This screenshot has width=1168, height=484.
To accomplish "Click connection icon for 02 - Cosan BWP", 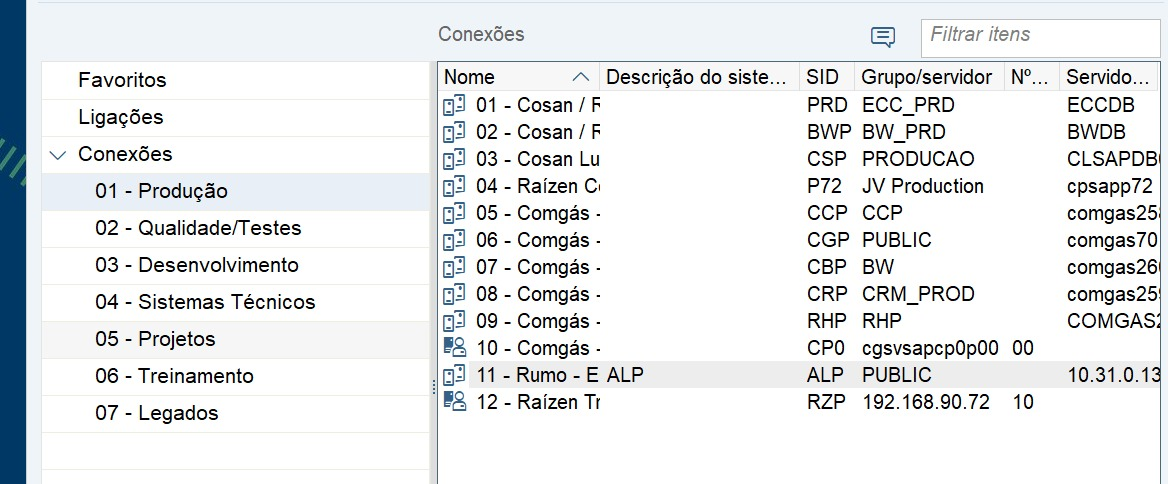I will (454, 133).
